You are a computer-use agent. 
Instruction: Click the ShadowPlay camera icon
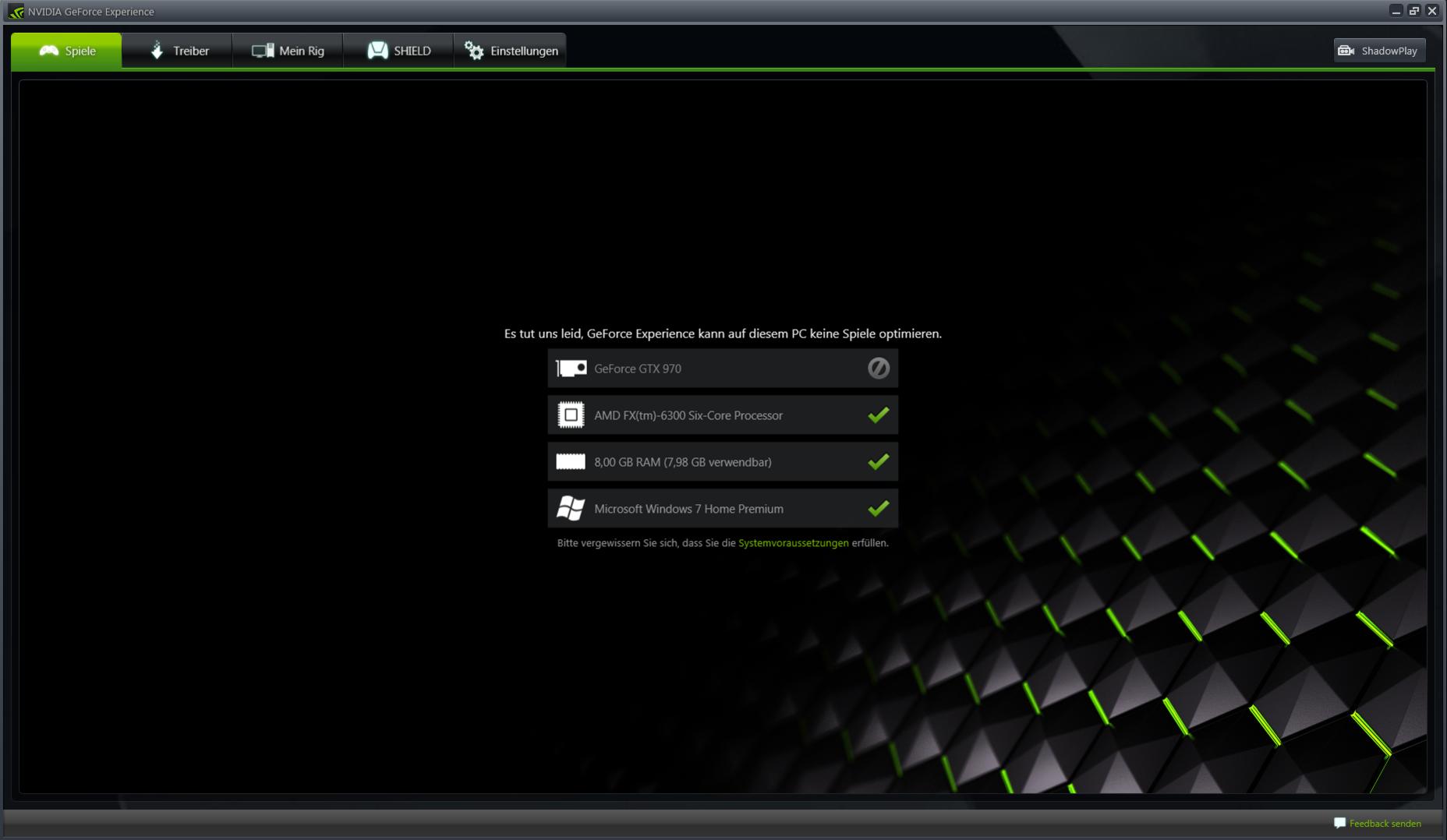[1346, 51]
